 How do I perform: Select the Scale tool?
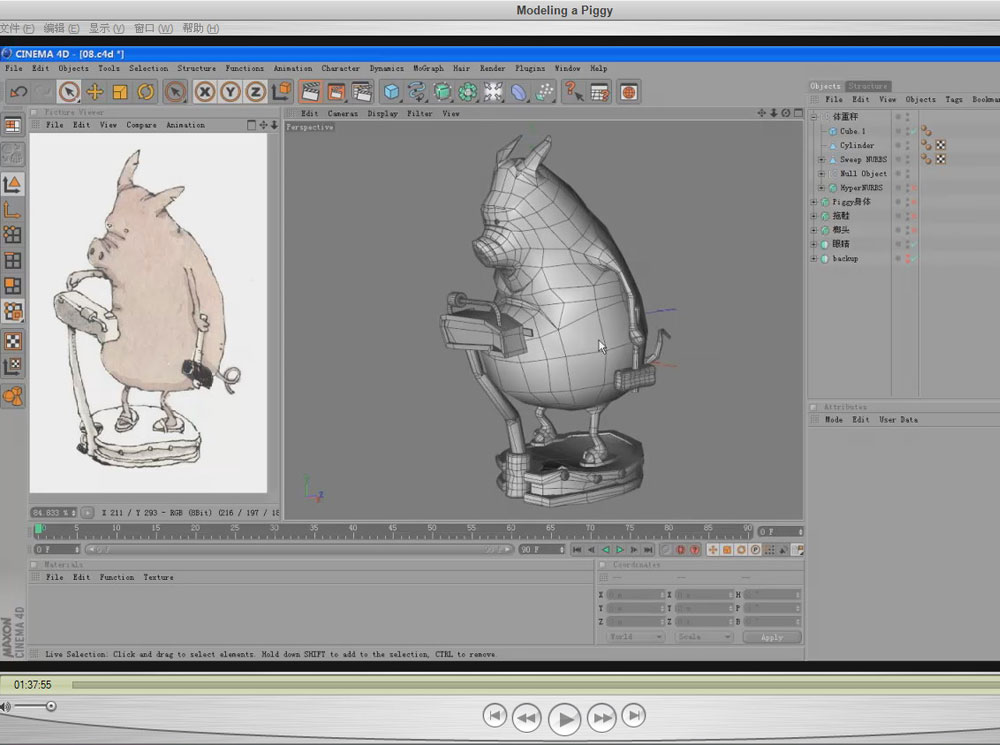click(x=121, y=92)
